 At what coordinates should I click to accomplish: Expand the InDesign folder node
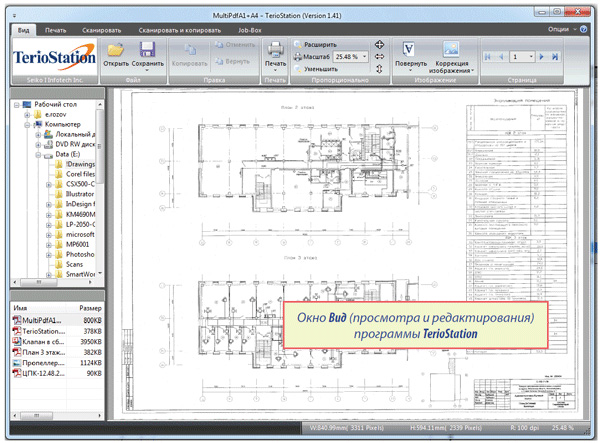49,203
